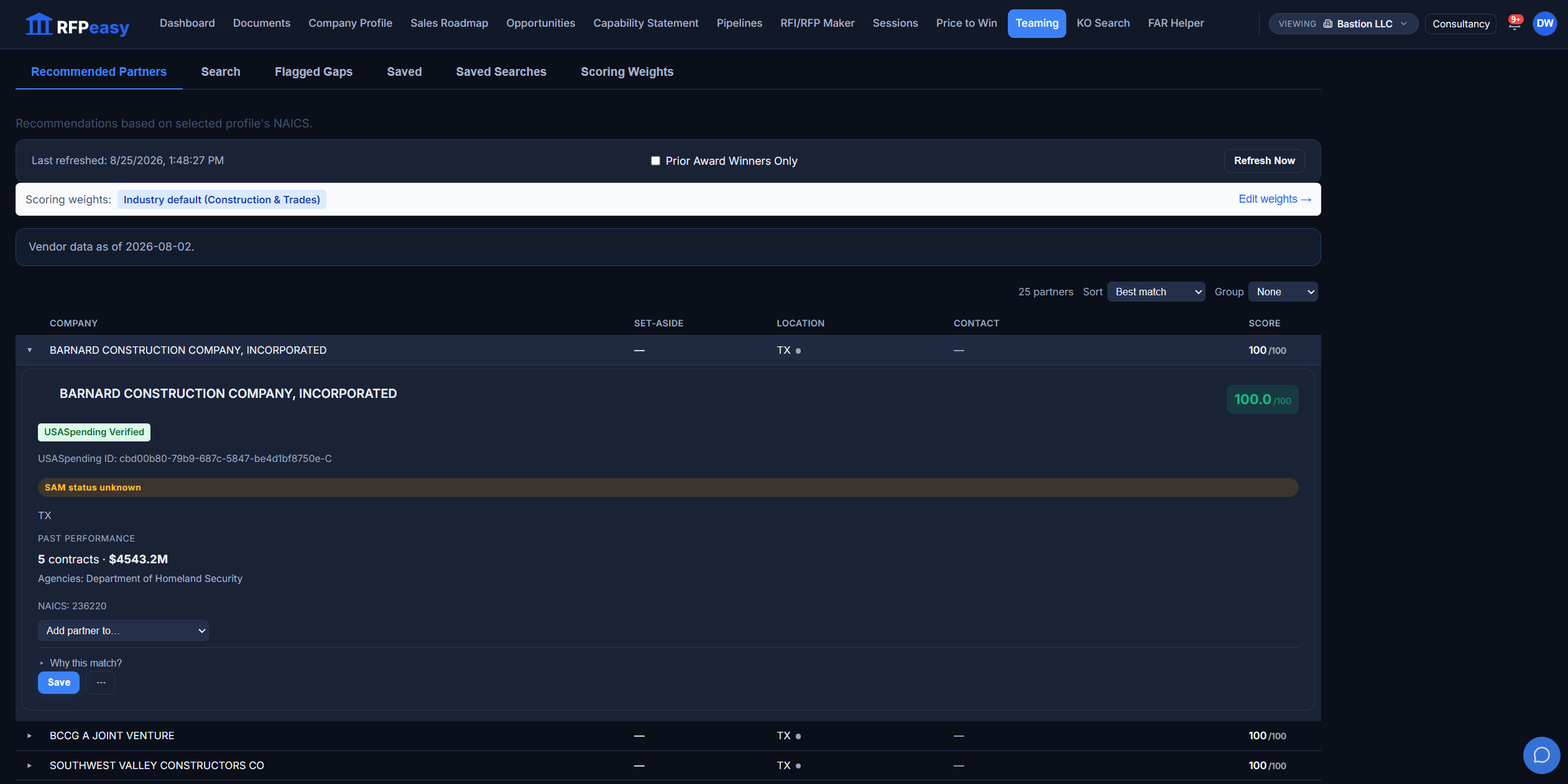Select the Recommended Partners tab
The height and width of the screenshot is (784, 1568).
pyautogui.click(x=99, y=71)
